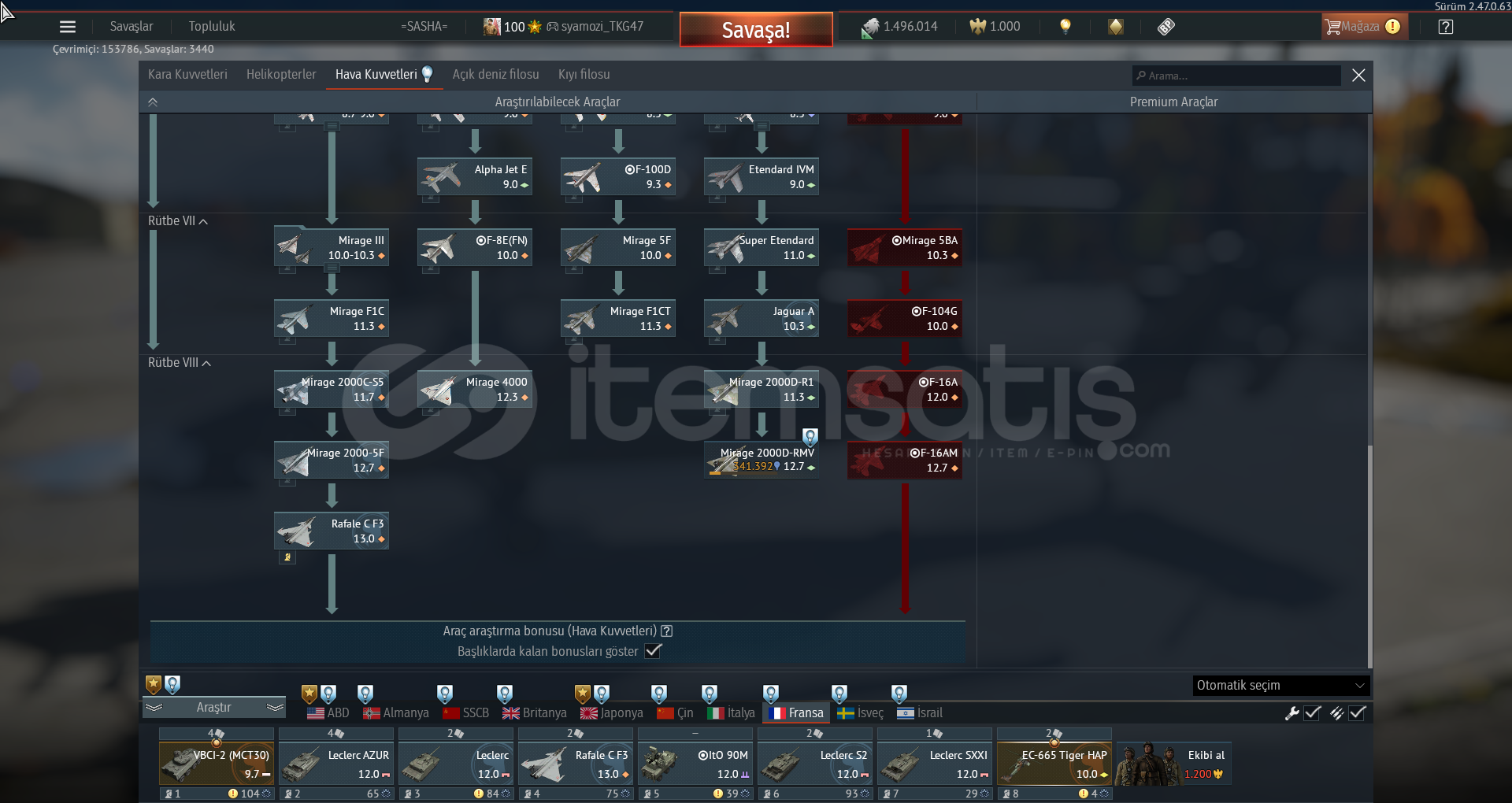Select the Mirage F1CT aircraft
The width and height of the screenshot is (1512, 803).
(618, 319)
